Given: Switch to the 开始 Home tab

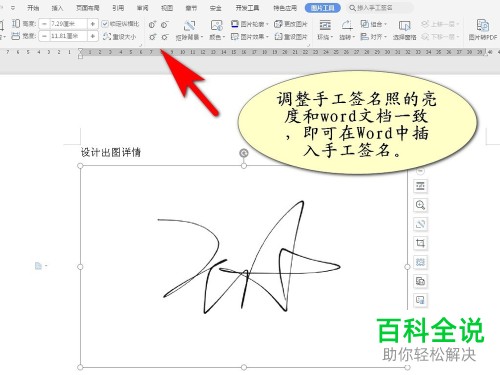Looking at the screenshot, I should click(33, 8).
